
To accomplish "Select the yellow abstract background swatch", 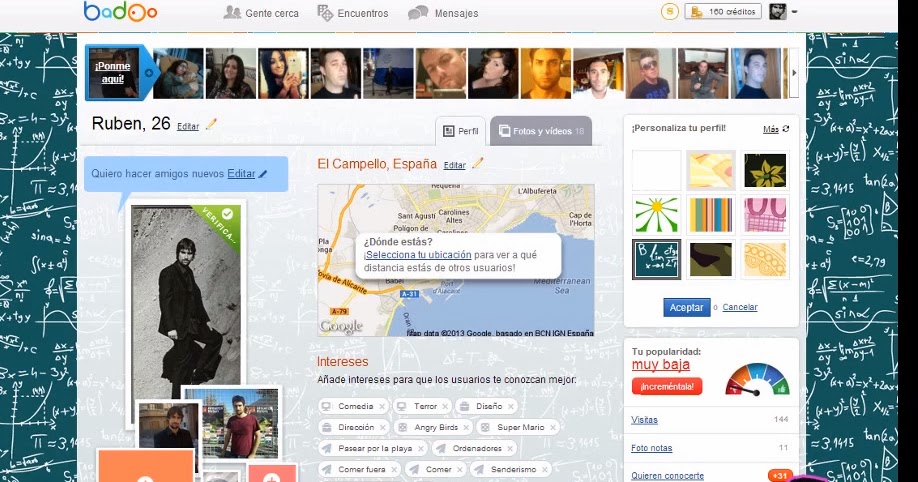I will 711,170.
